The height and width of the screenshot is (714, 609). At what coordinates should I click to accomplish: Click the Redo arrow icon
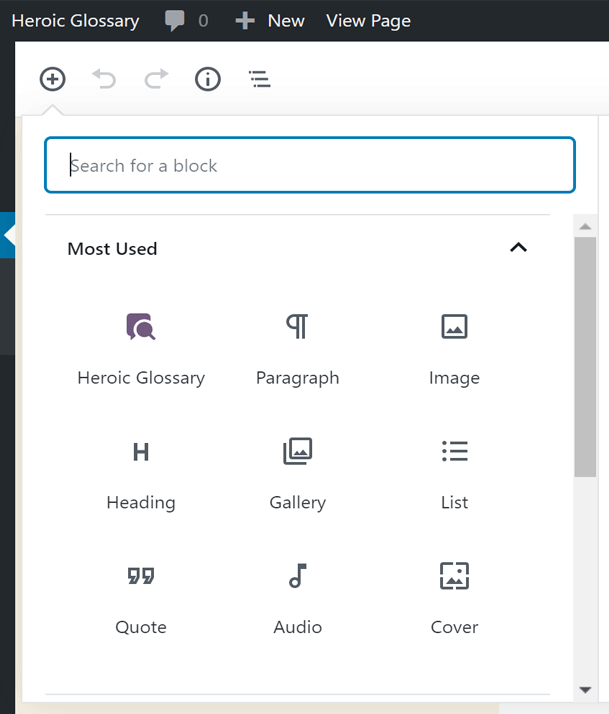(156, 79)
